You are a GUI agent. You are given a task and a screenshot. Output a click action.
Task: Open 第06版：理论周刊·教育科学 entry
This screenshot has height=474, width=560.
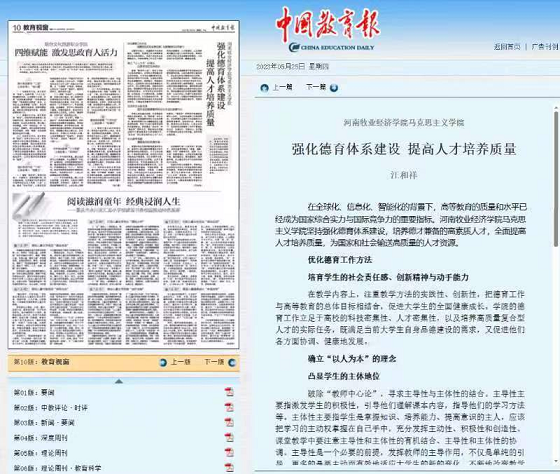[x=57, y=468]
